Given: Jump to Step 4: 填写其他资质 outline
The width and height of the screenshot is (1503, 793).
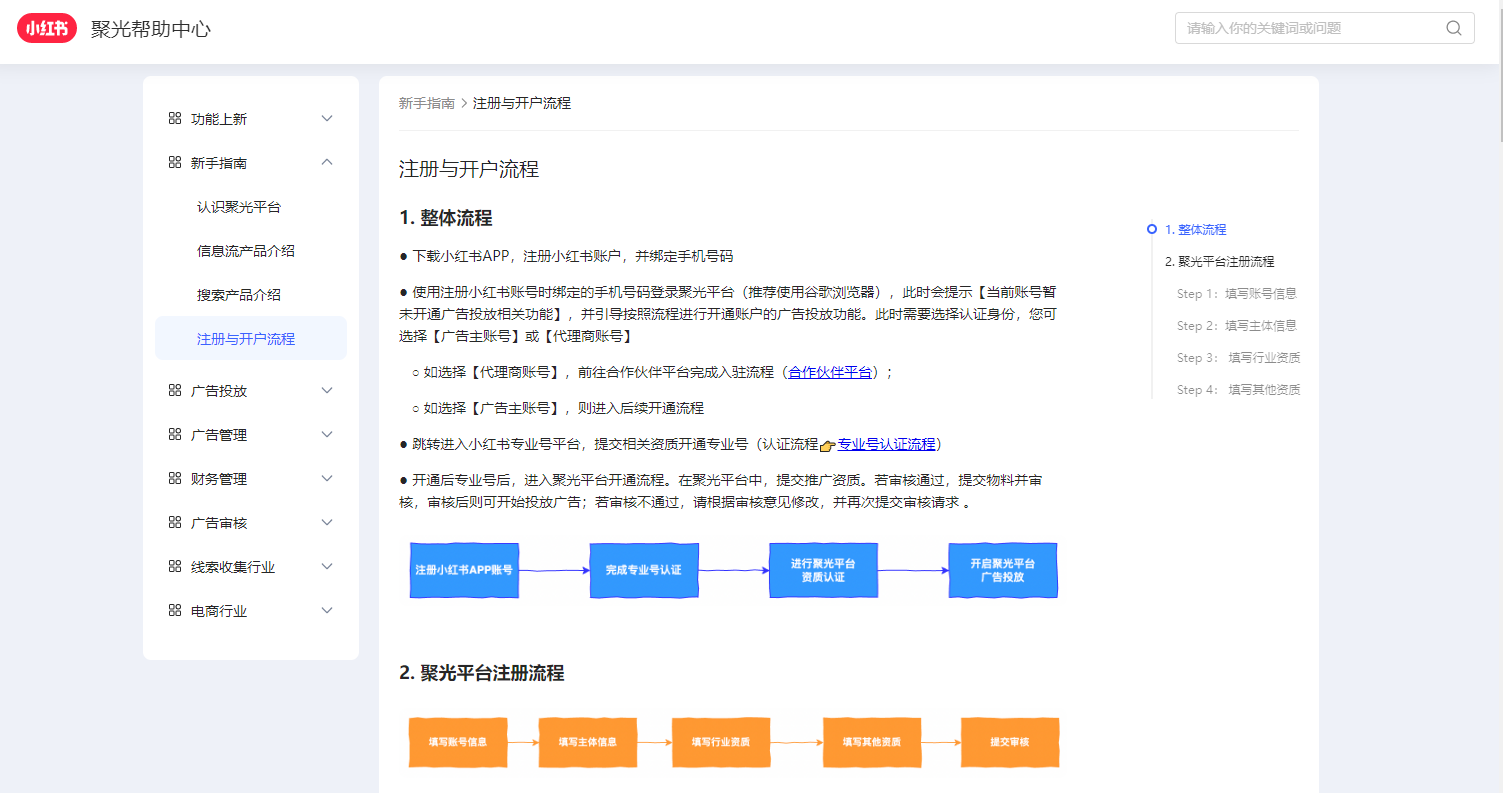Looking at the screenshot, I should [1239, 389].
